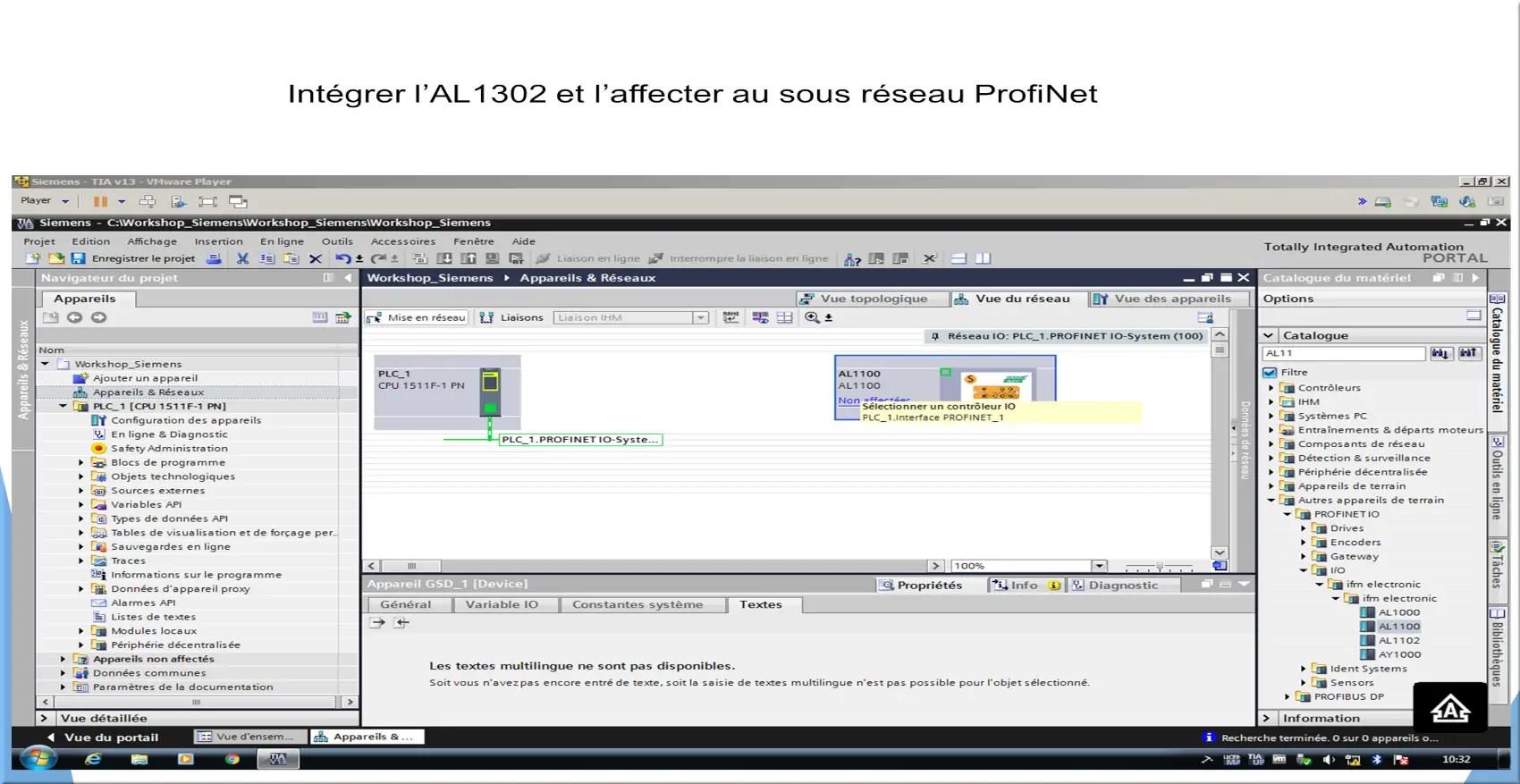Click the Mise en réseau button

[416, 317]
